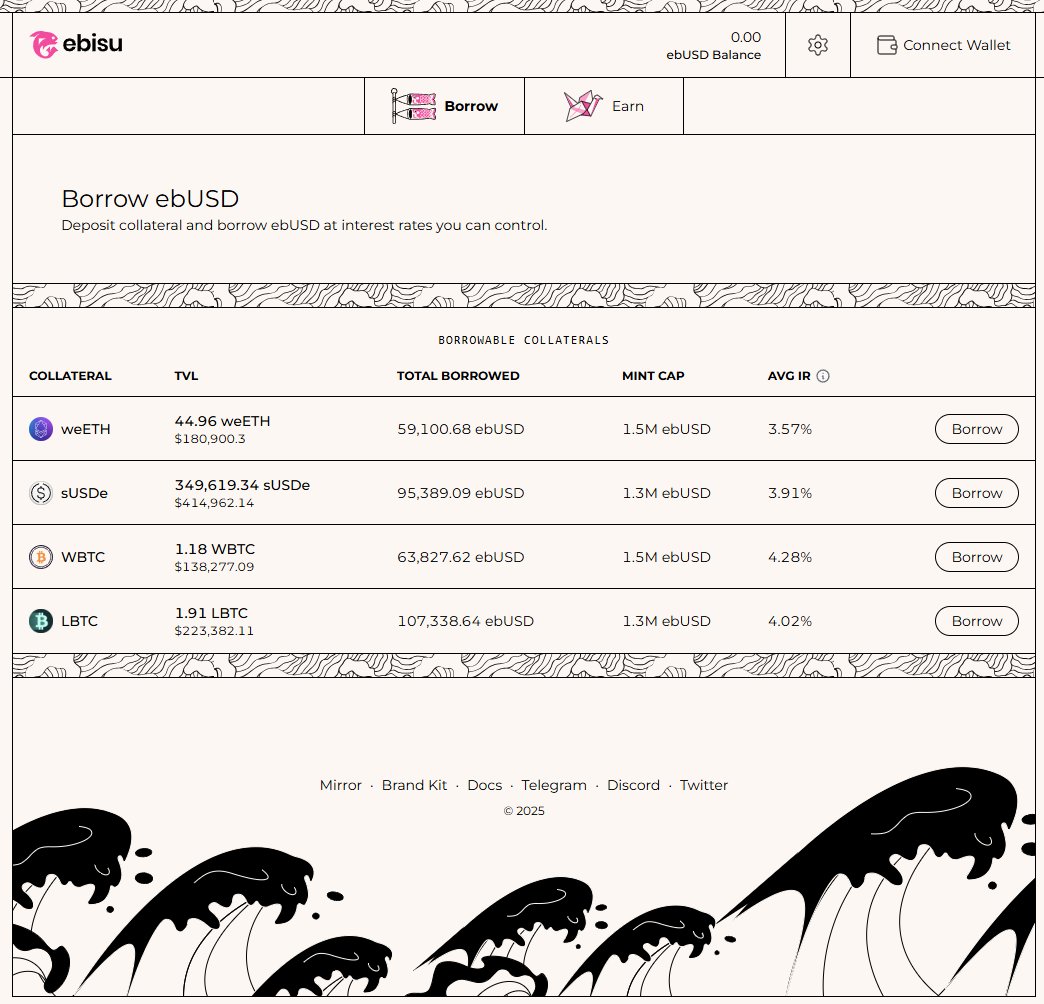The image size is (1044, 1004).
Task: Switch to the Earn tab
Action: (604, 106)
